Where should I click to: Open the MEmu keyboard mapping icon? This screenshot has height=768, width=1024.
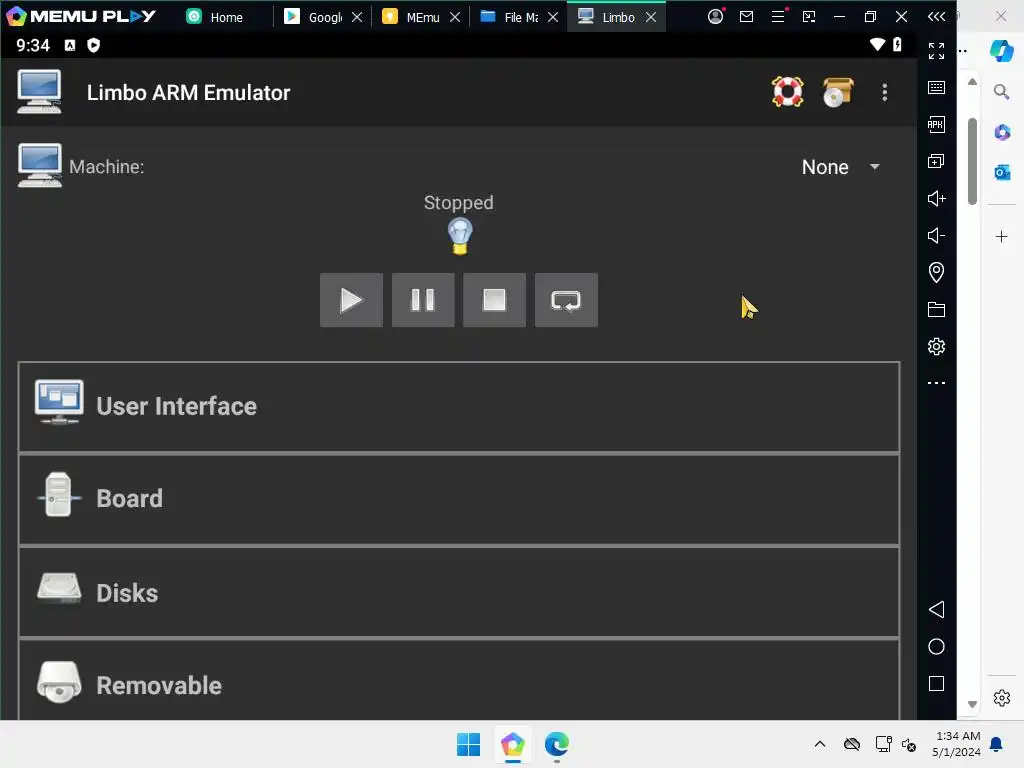[x=936, y=88]
